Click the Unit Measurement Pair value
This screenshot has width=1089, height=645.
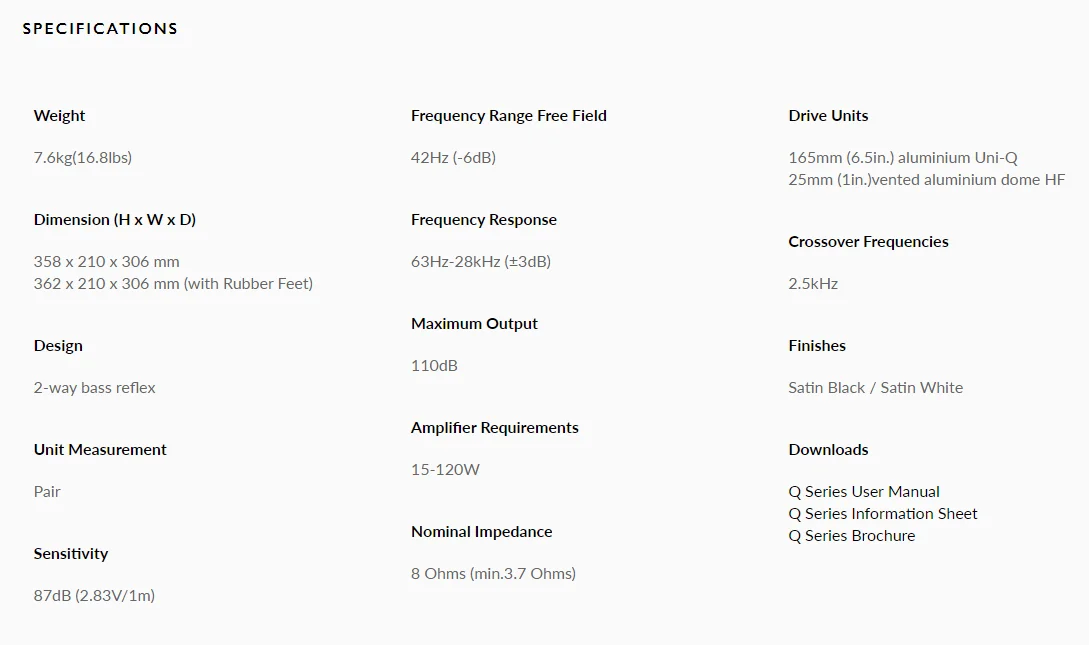47,492
